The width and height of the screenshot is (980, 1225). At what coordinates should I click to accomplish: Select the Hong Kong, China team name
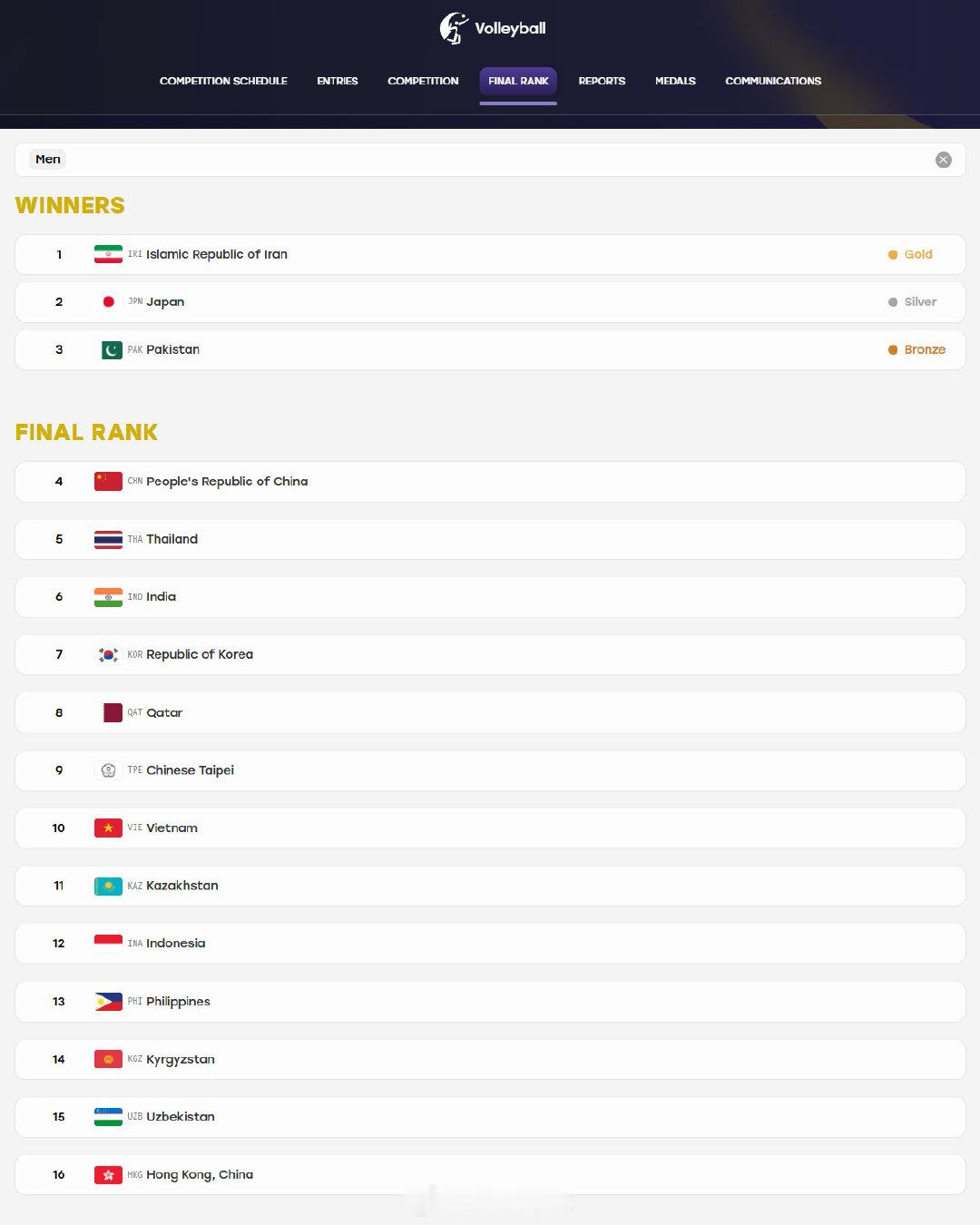pyautogui.click(x=200, y=1175)
